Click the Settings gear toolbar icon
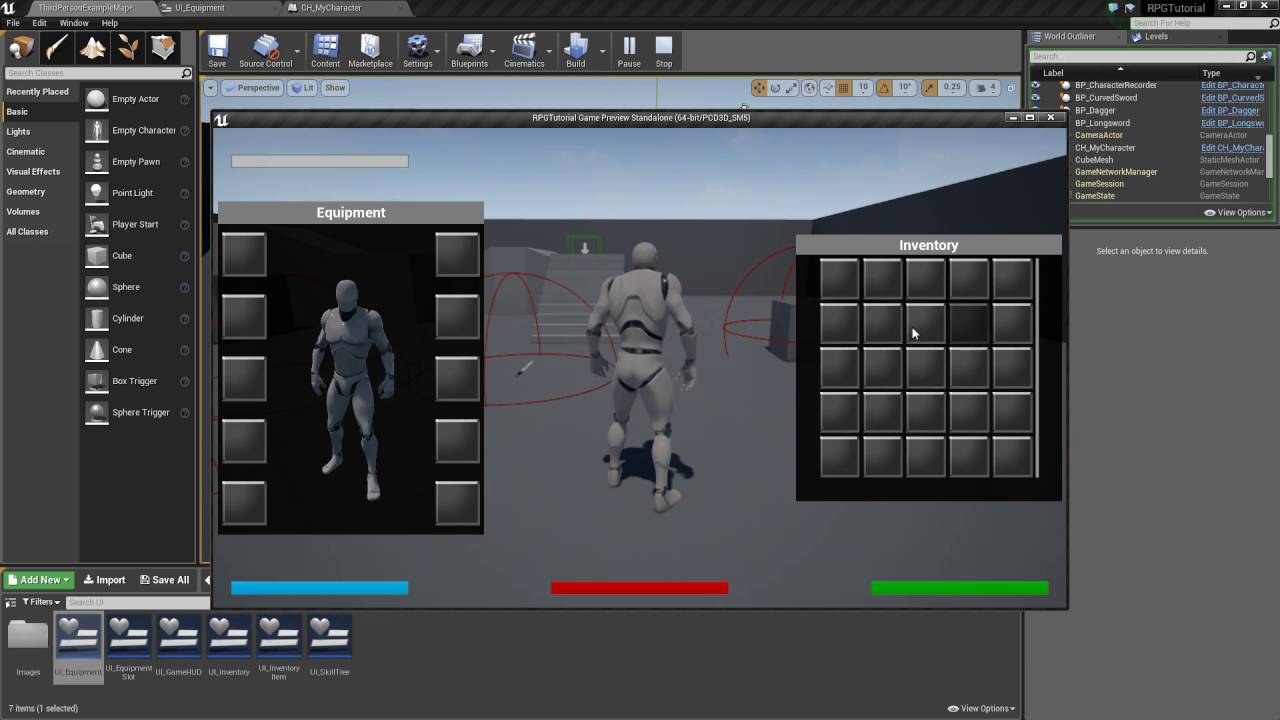 click(x=417, y=50)
